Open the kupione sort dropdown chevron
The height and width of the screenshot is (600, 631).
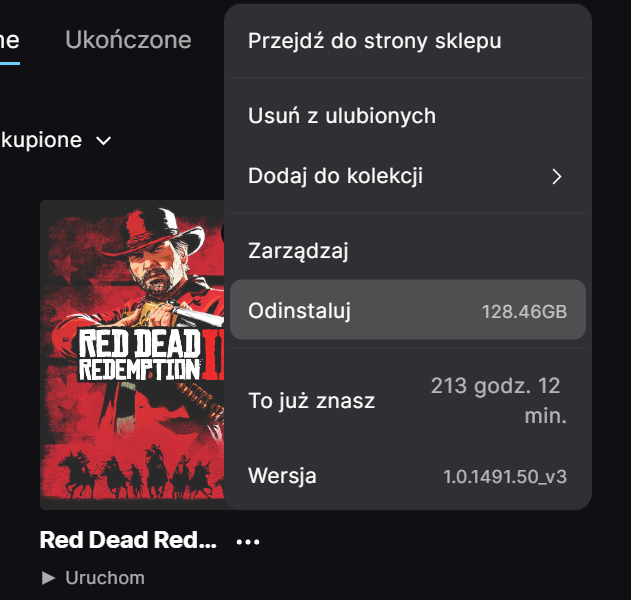[103, 141]
